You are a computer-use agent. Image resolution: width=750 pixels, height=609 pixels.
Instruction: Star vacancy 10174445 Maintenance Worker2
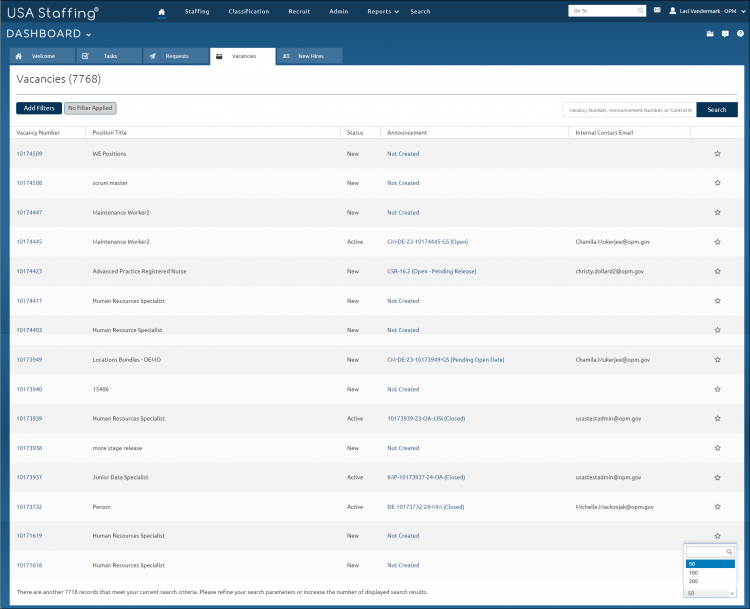717,242
